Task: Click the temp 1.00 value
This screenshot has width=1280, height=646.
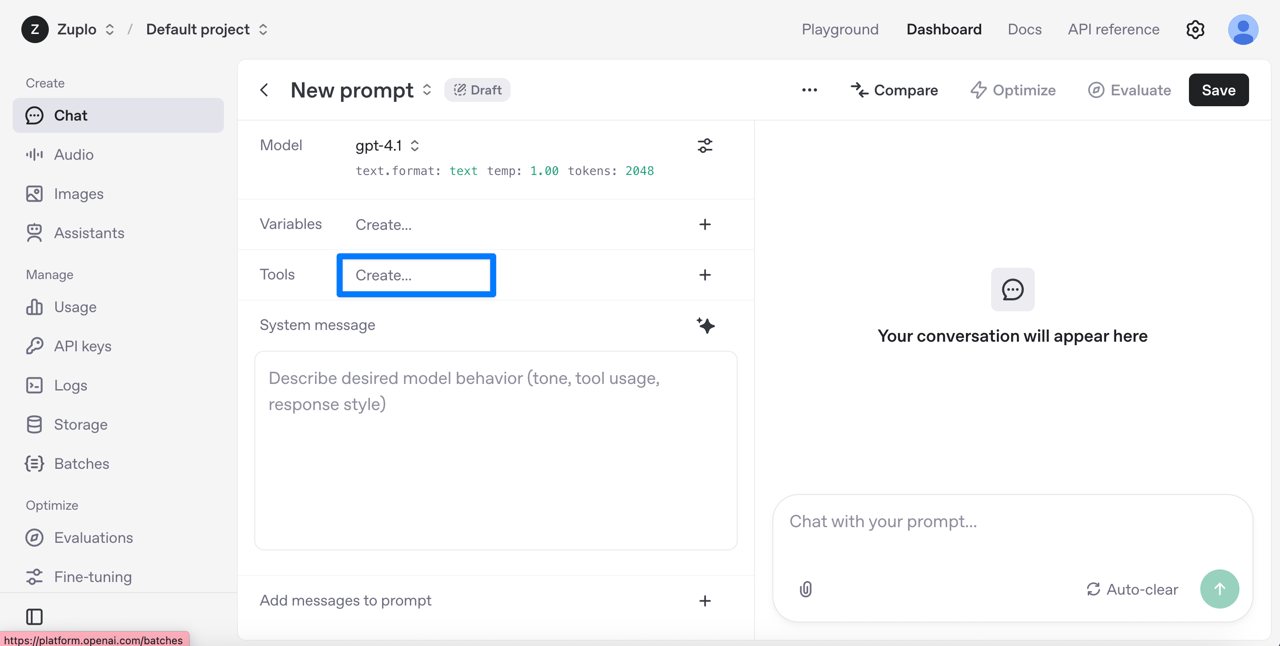Action: coord(545,171)
